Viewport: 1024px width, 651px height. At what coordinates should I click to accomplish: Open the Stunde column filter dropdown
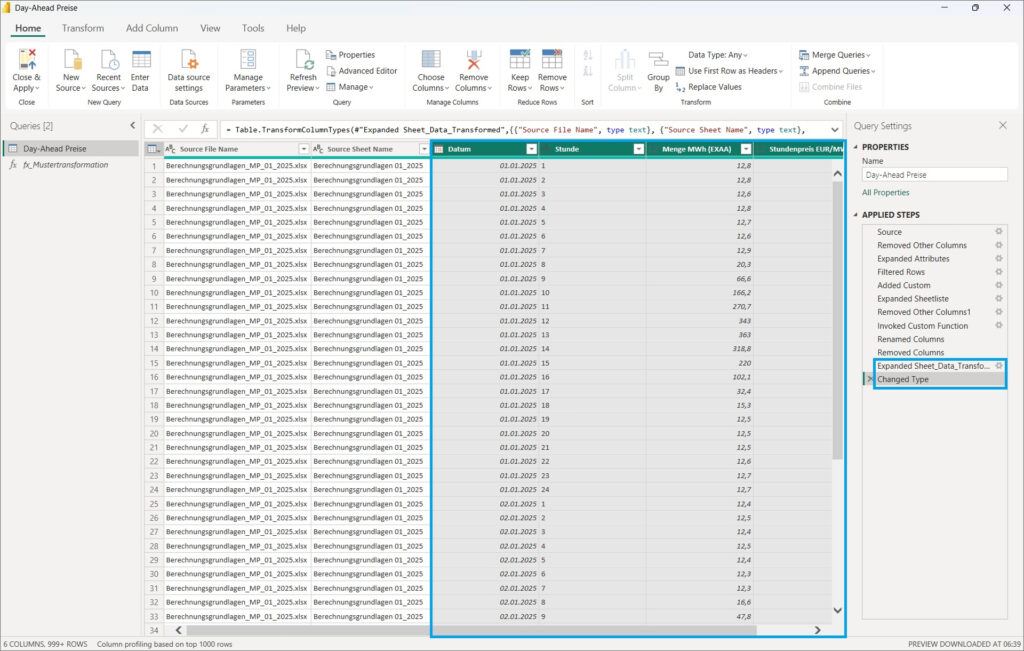[639, 149]
